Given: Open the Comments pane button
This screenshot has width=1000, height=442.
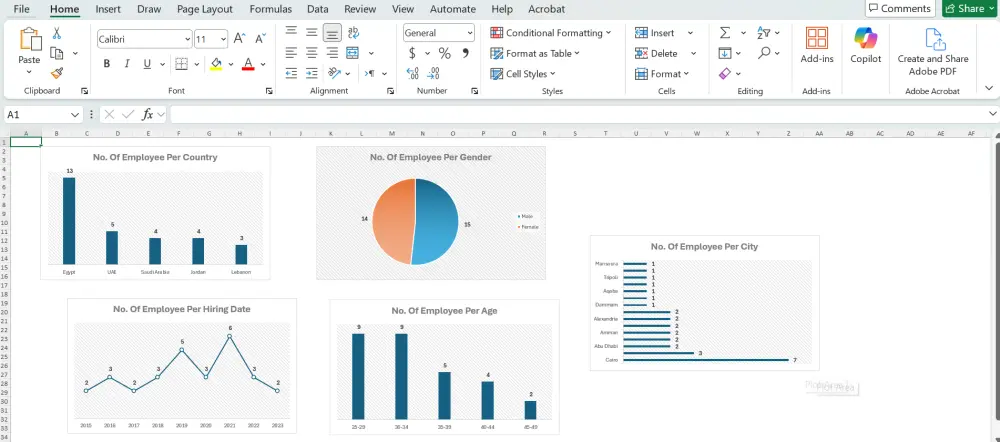Looking at the screenshot, I should pos(900,8).
